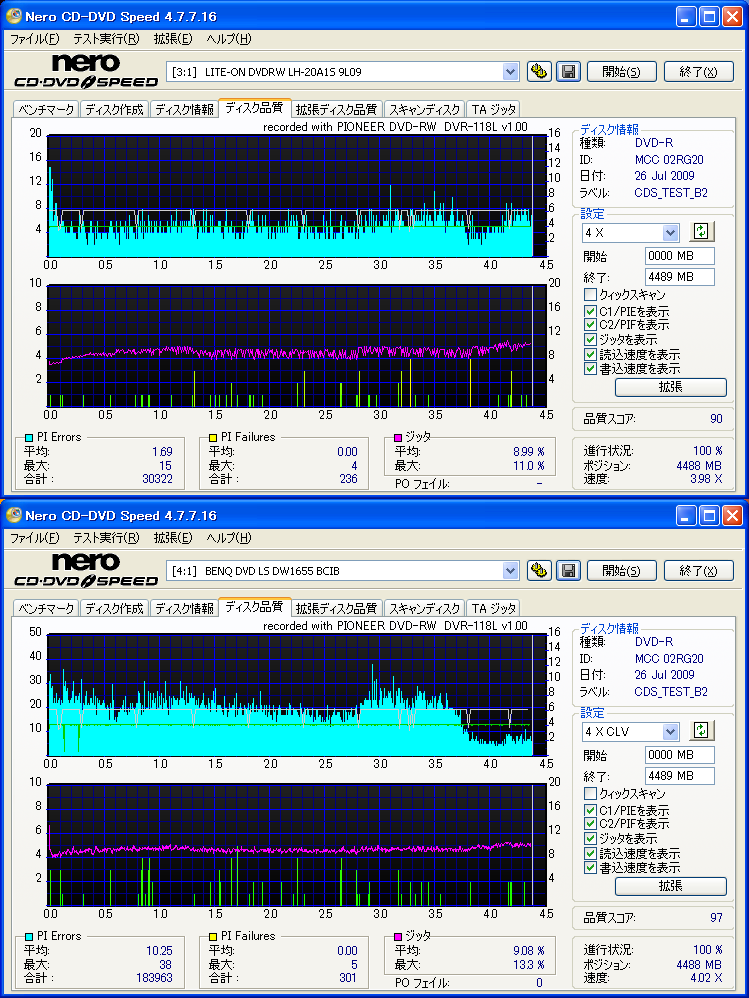Screen dimensions: 749x998
Task: Click the refresh icon beside 4 X CLV dropdown
Action: coord(701,731)
